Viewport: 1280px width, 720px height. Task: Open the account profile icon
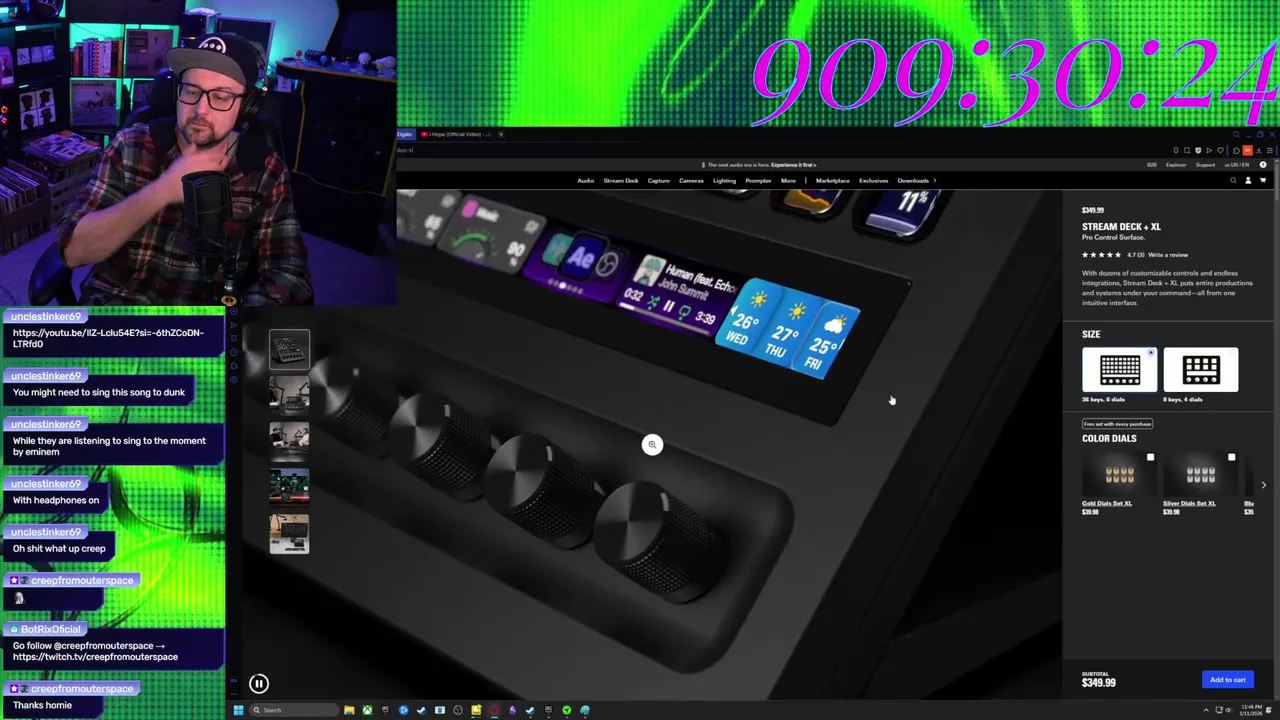click(x=1248, y=181)
